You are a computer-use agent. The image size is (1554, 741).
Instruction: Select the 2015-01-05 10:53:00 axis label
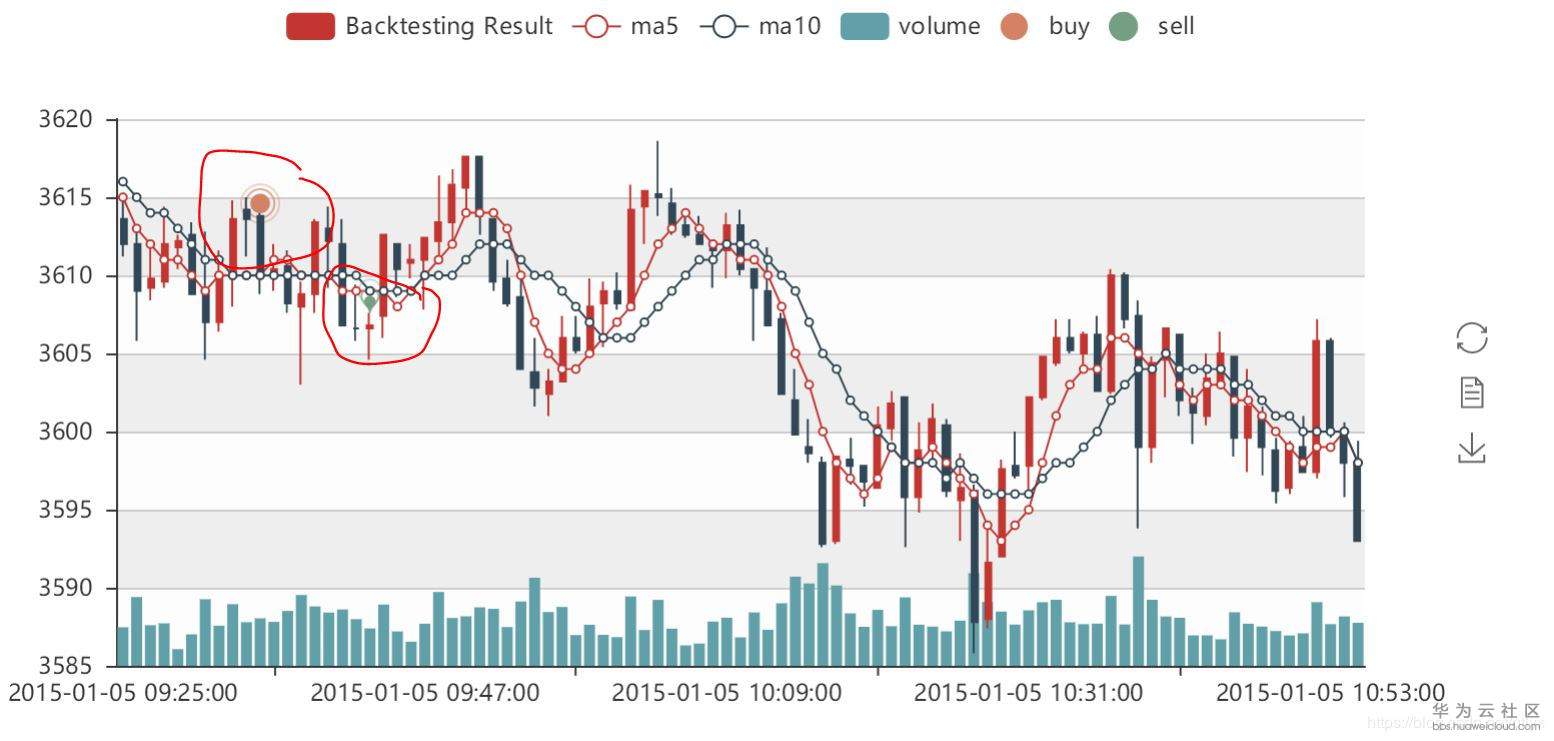pos(1330,692)
